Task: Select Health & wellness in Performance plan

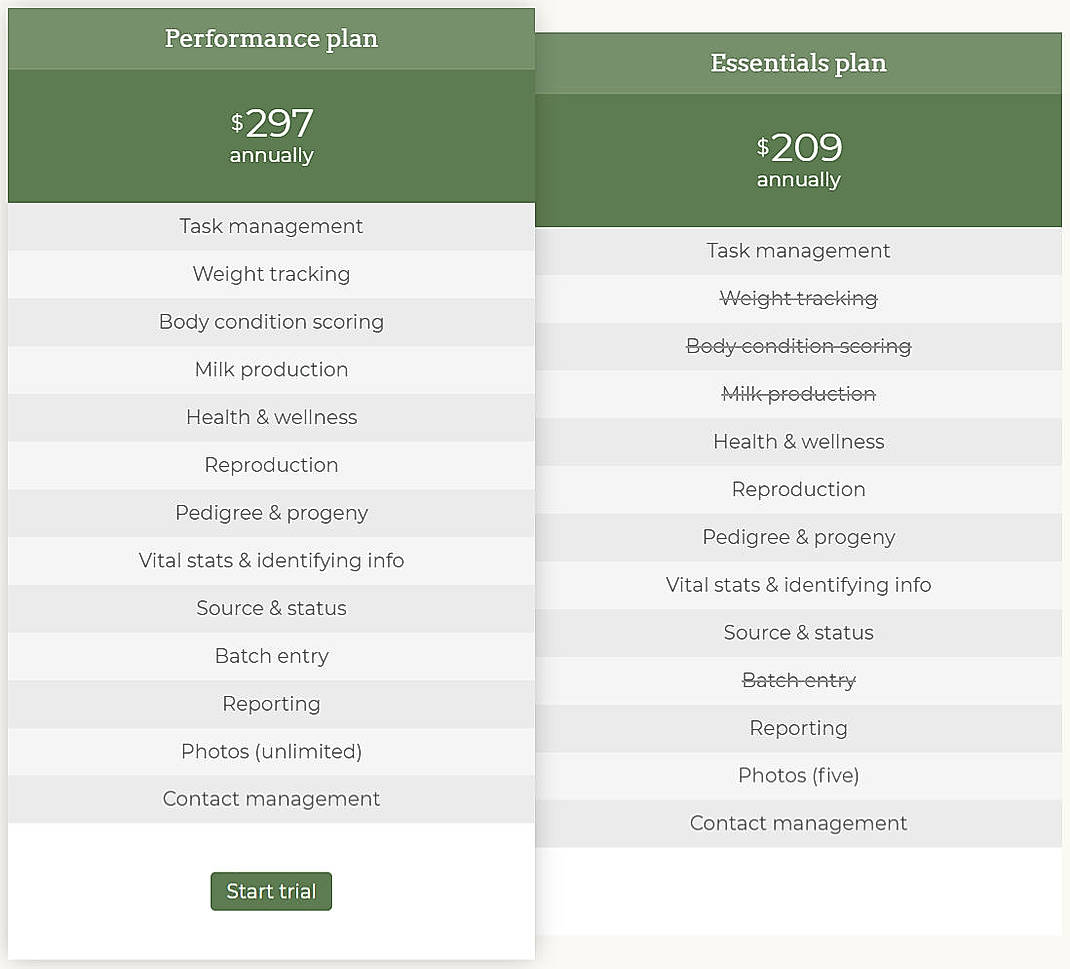Action: (271, 417)
